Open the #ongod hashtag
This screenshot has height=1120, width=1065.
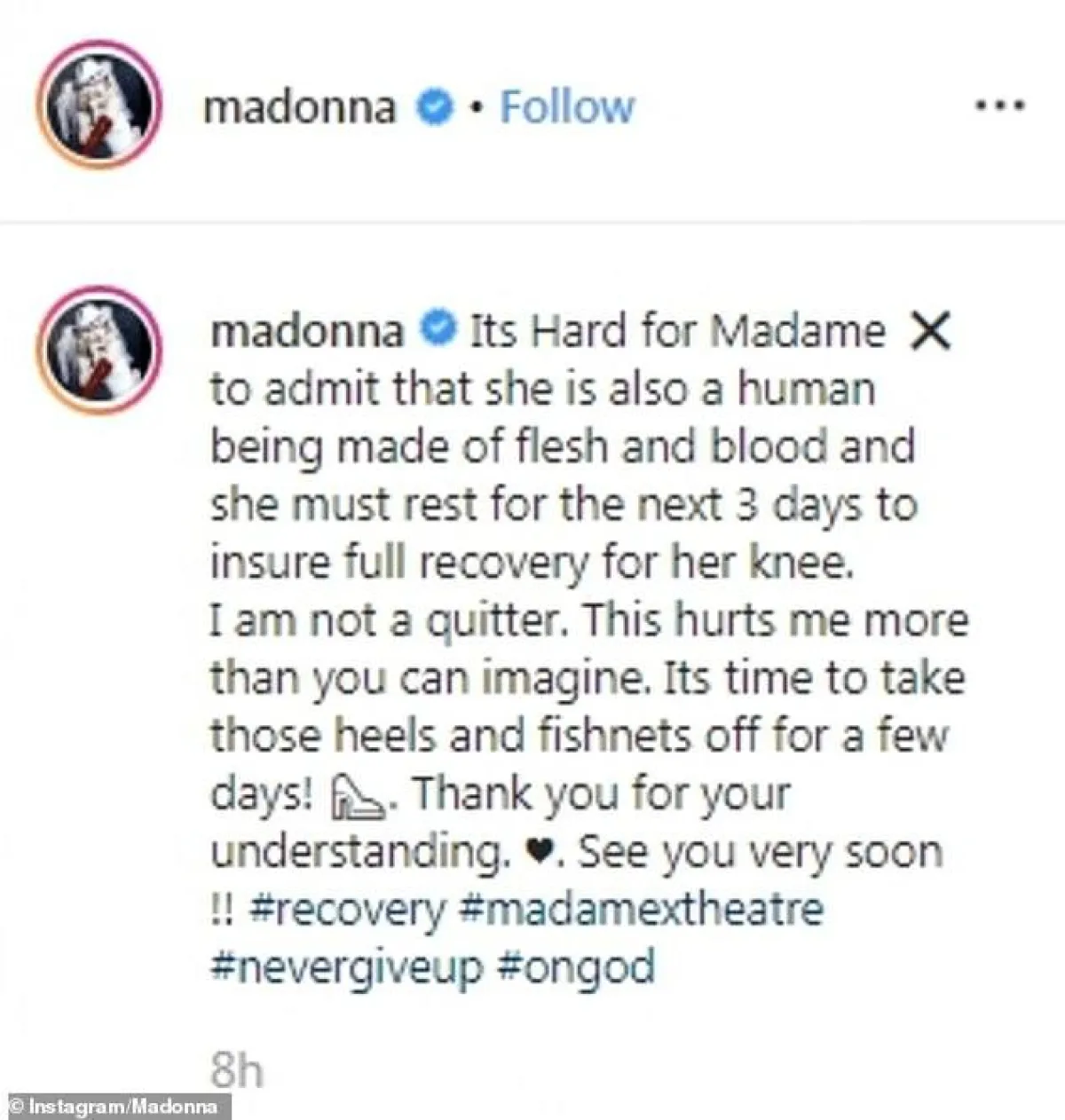[577, 967]
